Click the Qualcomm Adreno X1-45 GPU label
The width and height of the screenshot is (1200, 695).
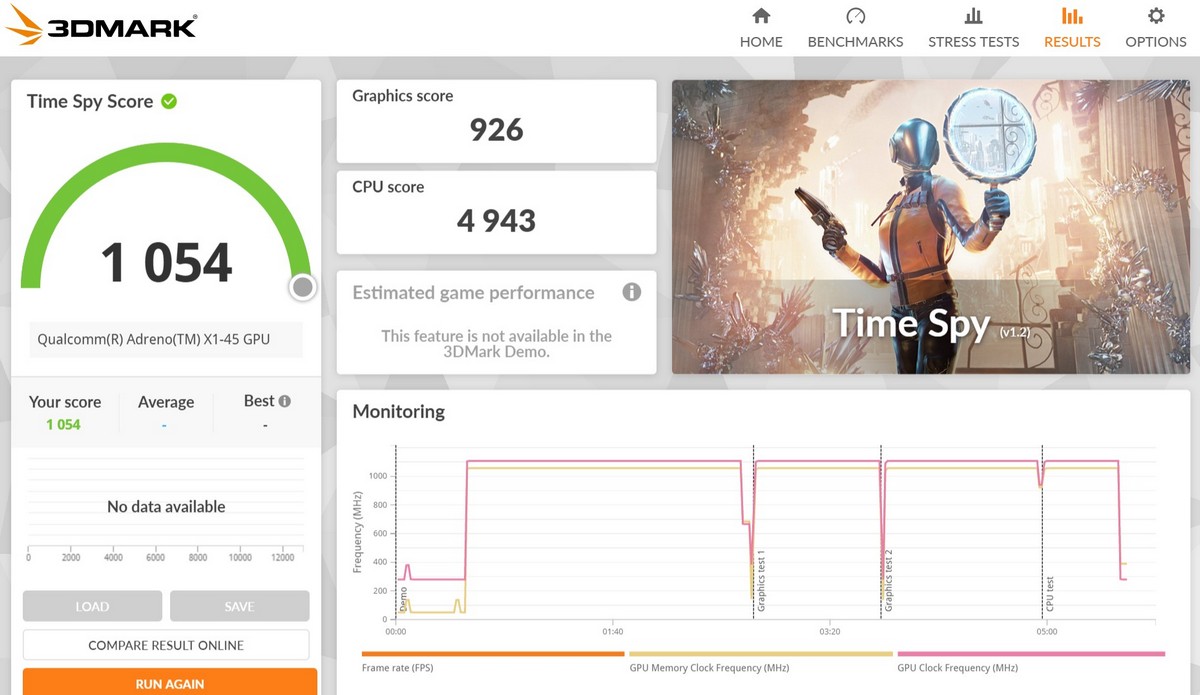[x=154, y=339]
